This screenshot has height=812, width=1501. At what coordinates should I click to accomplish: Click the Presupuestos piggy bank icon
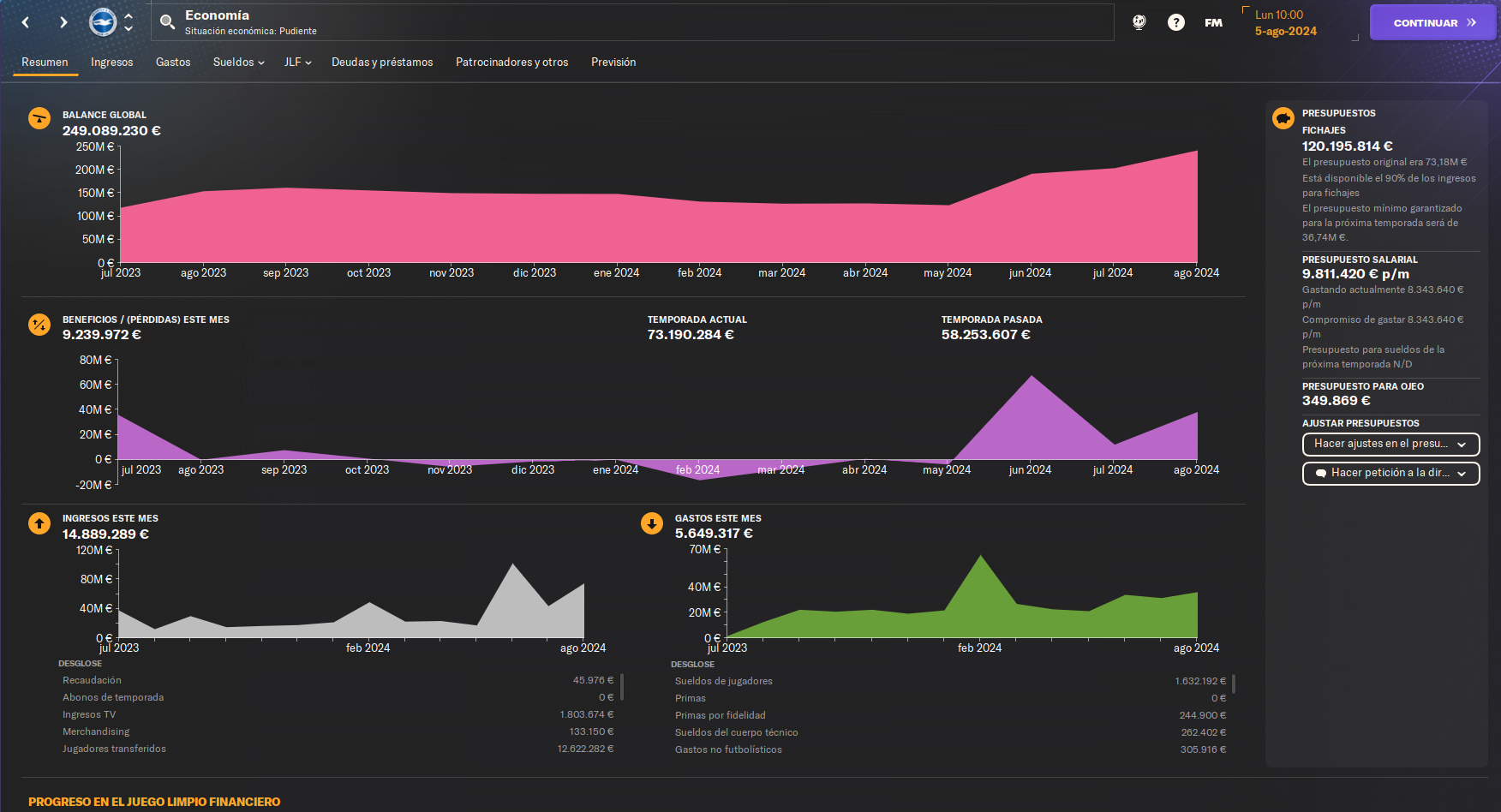(x=1283, y=118)
